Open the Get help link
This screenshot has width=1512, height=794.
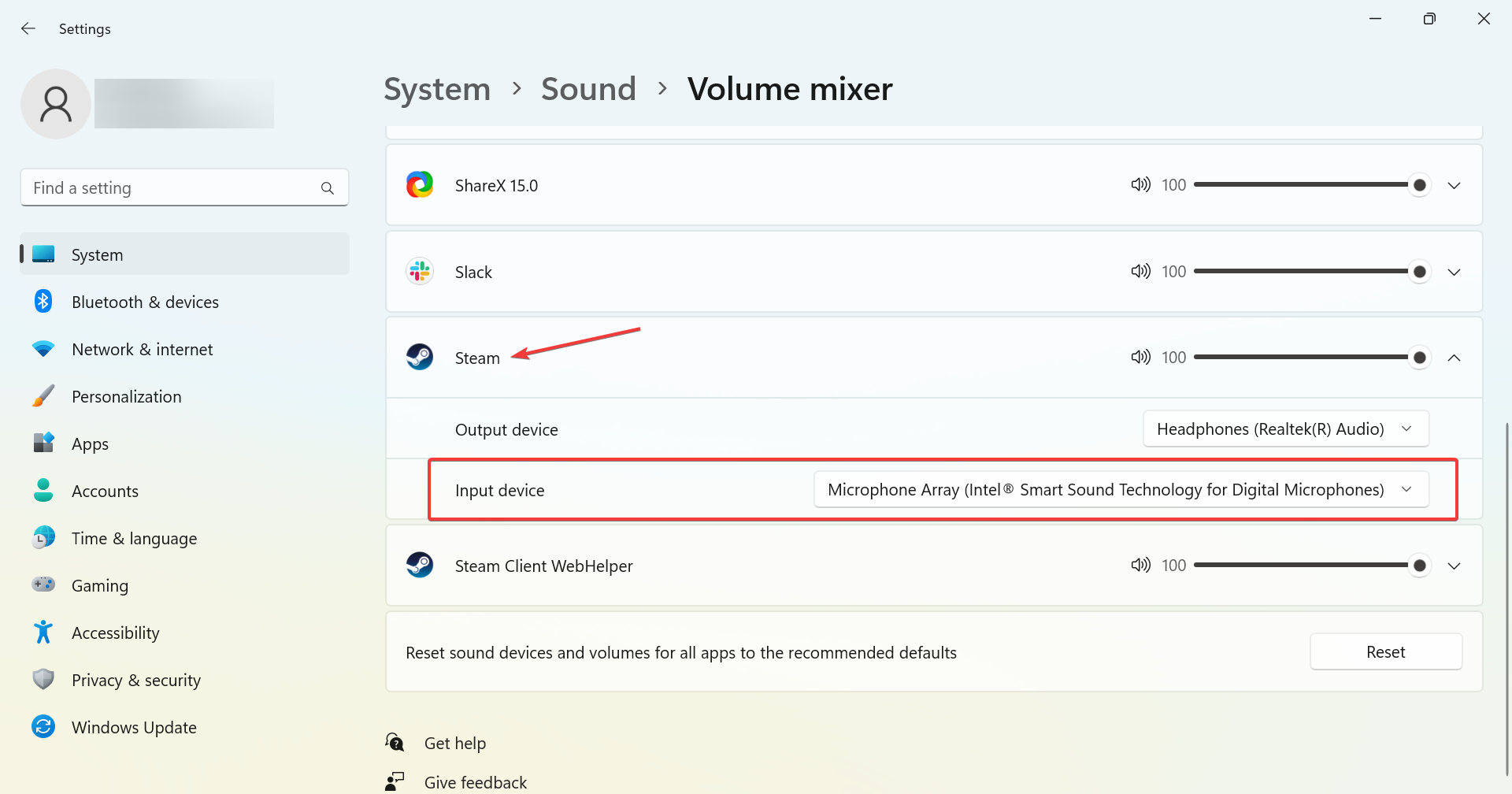(455, 743)
